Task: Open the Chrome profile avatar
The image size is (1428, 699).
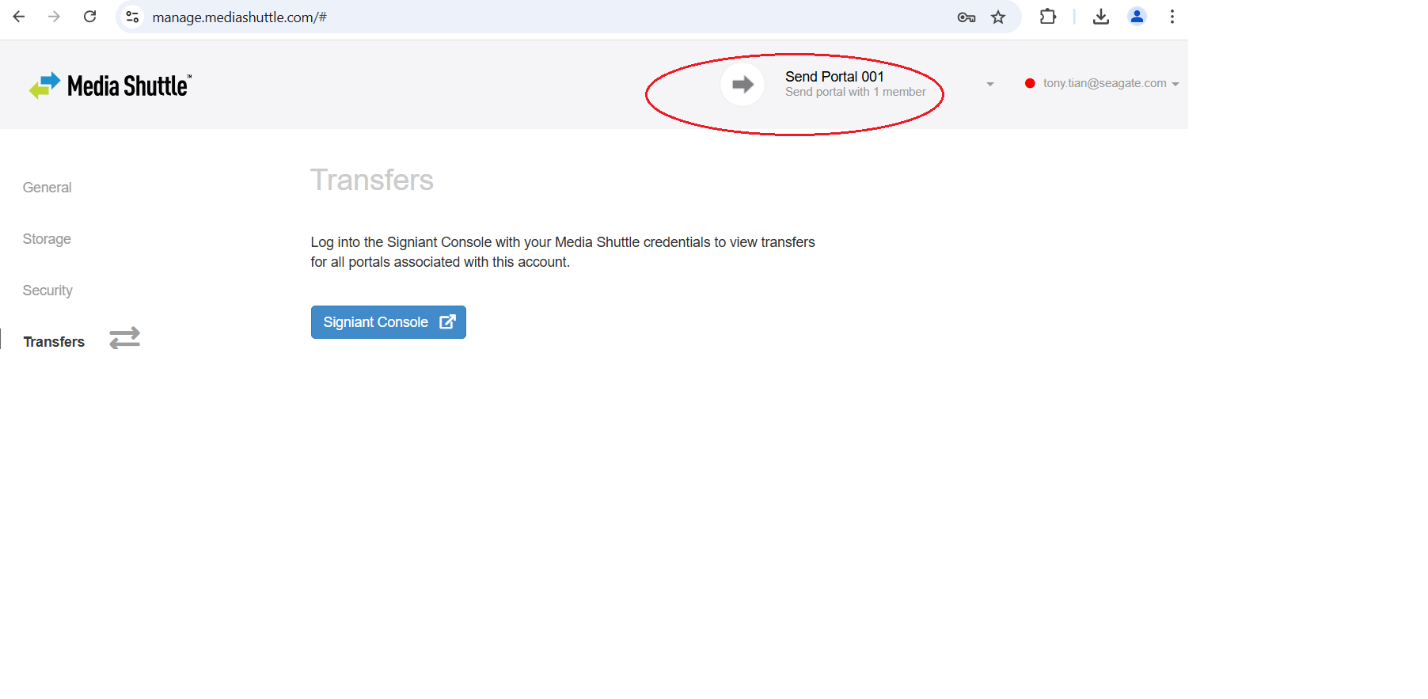Action: [1137, 16]
